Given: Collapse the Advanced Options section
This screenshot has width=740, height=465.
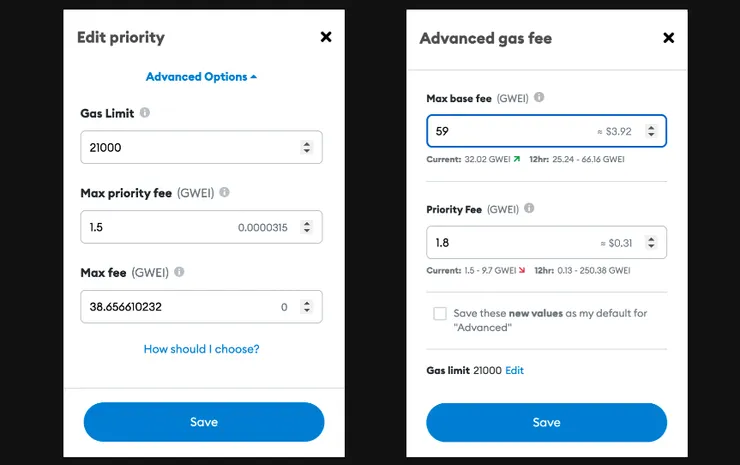Looking at the screenshot, I should [201, 77].
